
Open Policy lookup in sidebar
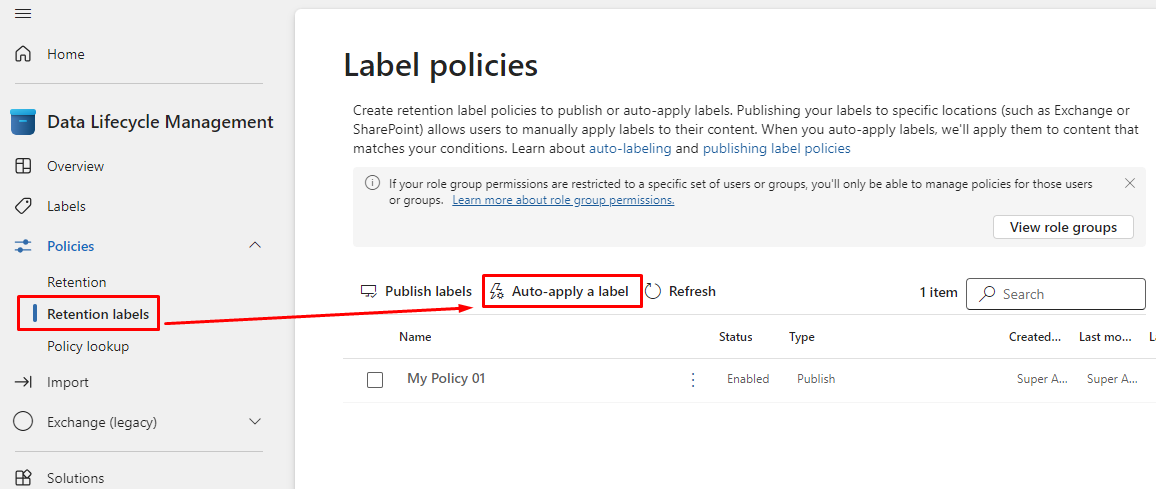(88, 346)
